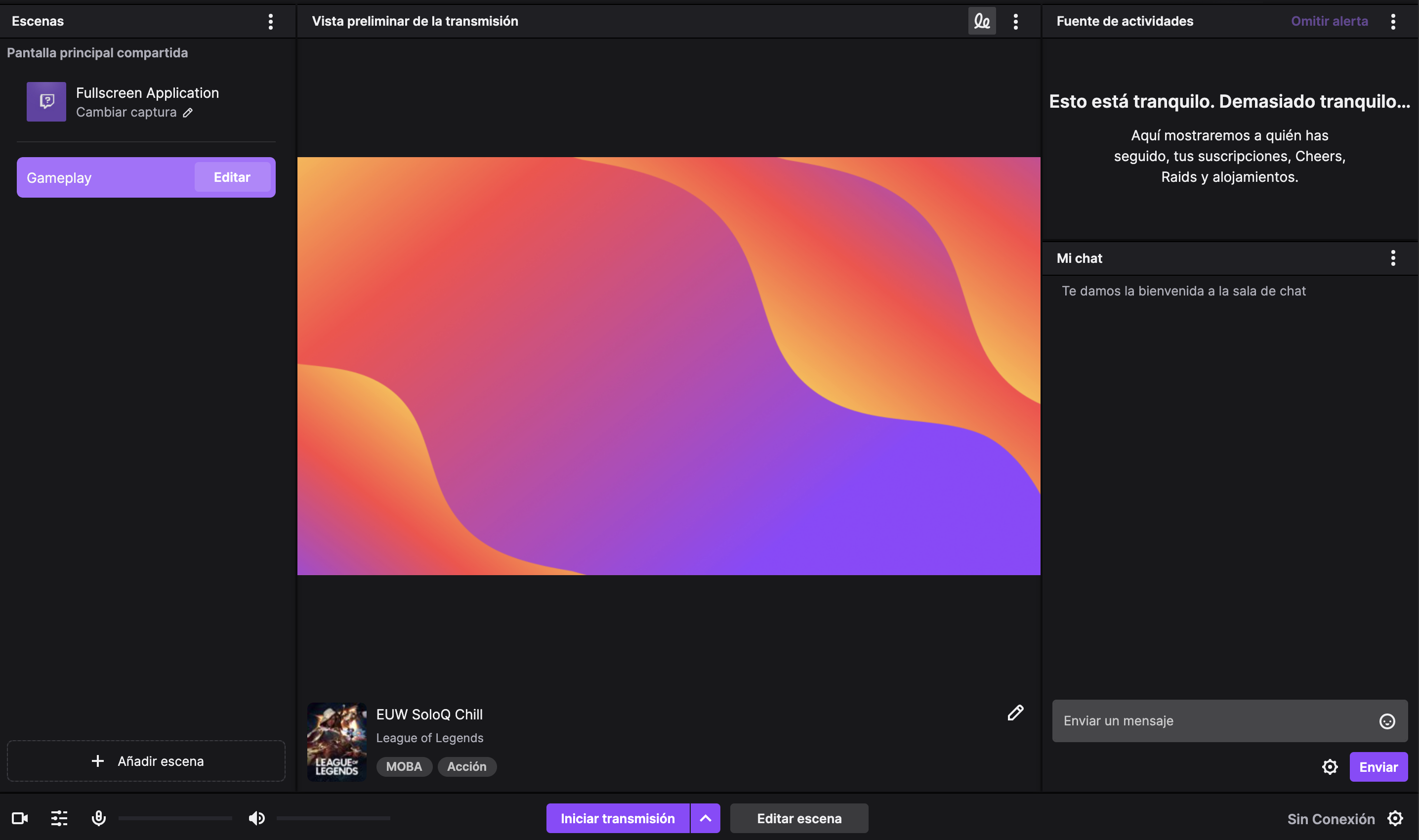This screenshot has height=840, width=1419.
Task: Click the Cambiar captura text
Action: [126, 113]
